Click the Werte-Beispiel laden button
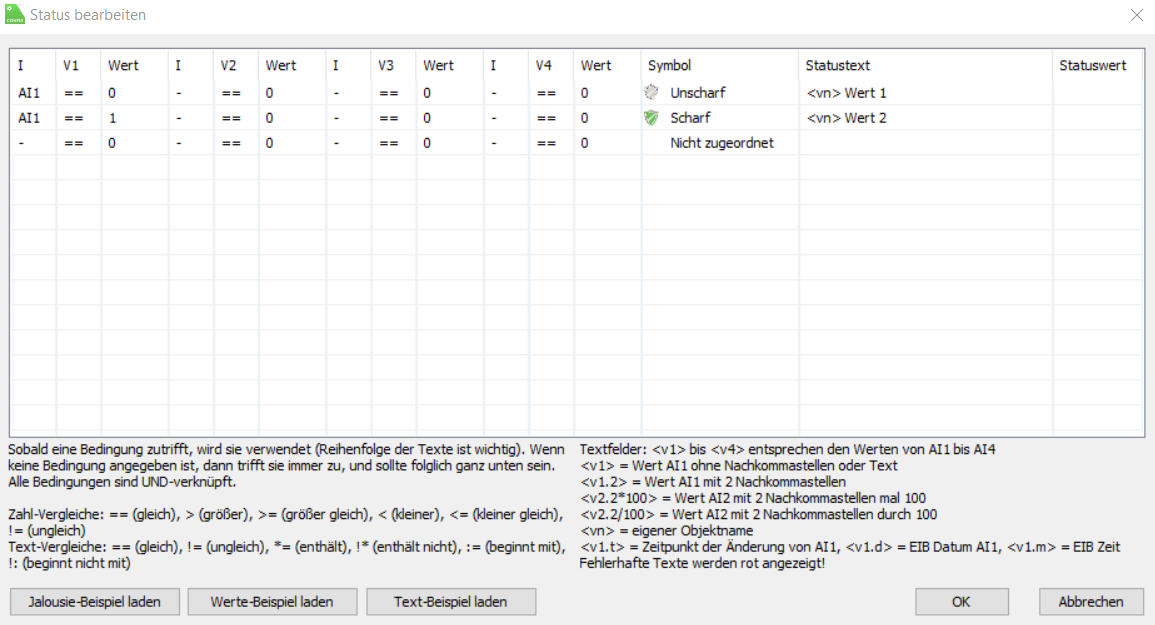The height and width of the screenshot is (625, 1155). [272, 601]
